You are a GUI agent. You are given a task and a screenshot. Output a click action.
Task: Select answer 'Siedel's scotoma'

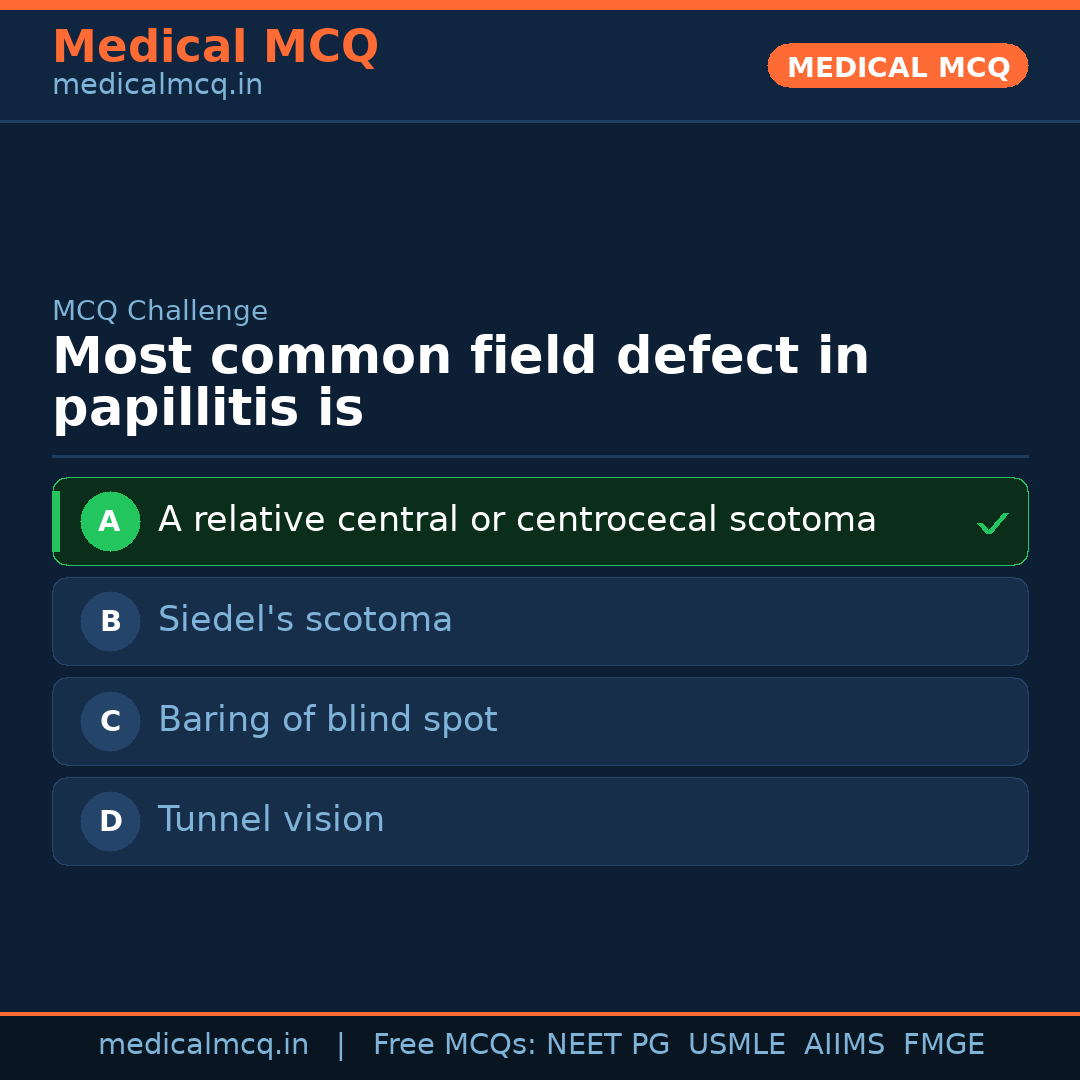305,620
